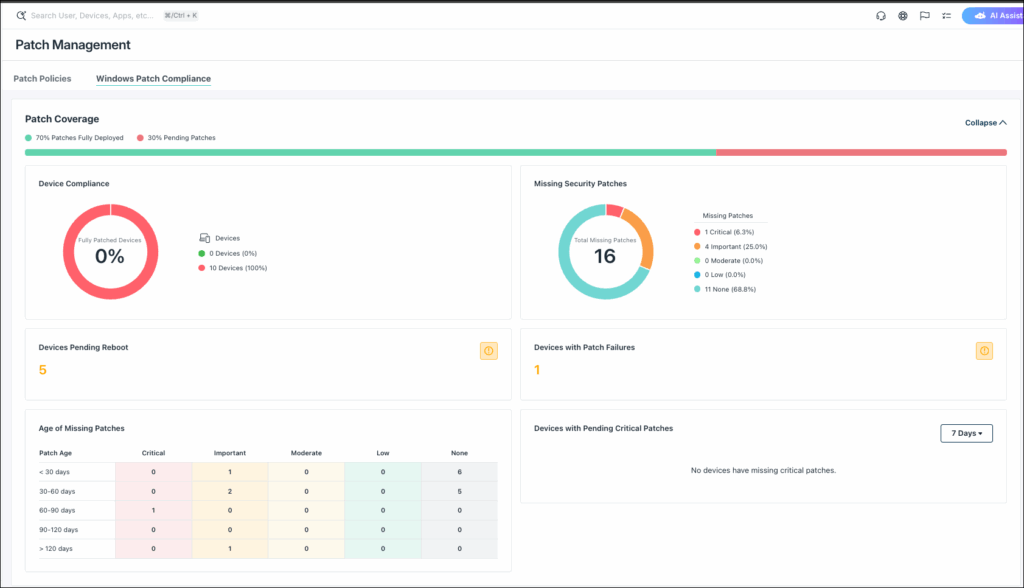Image resolution: width=1024 pixels, height=588 pixels.
Task: Collapse the Patch Coverage section
Action: tap(985, 123)
